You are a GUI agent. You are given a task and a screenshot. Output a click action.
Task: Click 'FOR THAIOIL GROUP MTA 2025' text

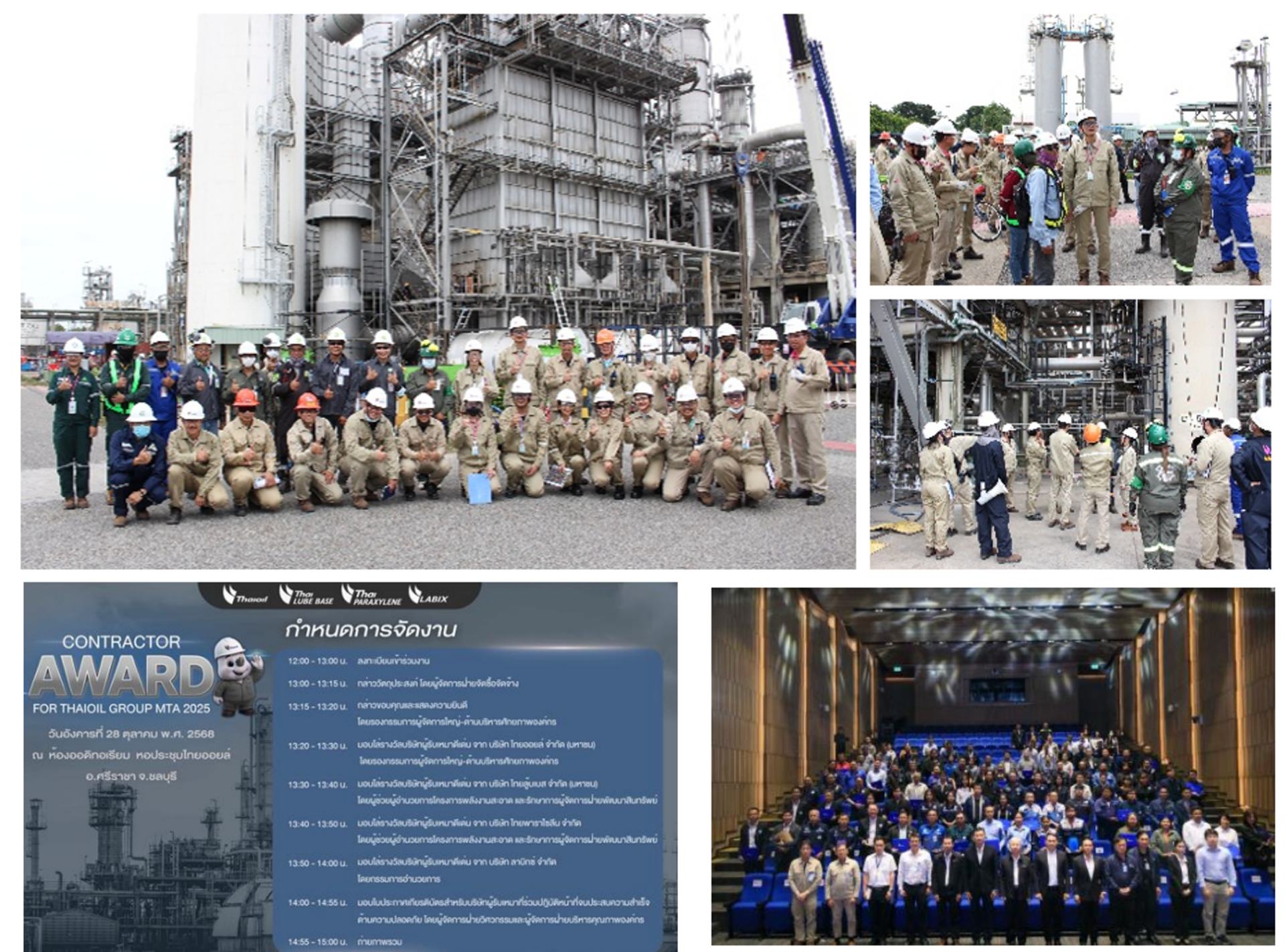tap(121, 708)
